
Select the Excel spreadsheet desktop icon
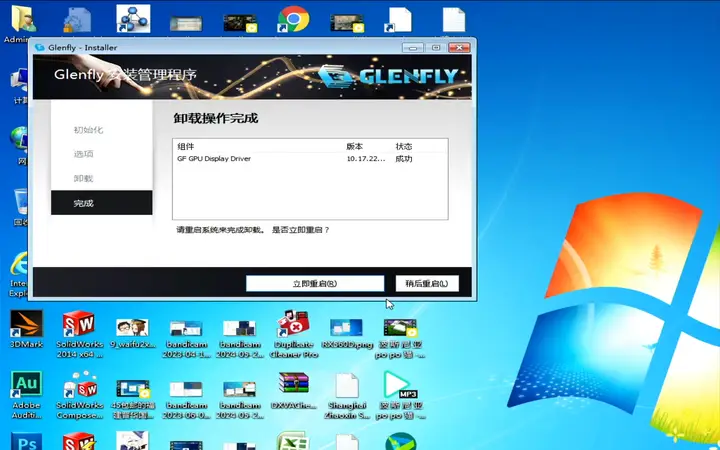coord(293,441)
